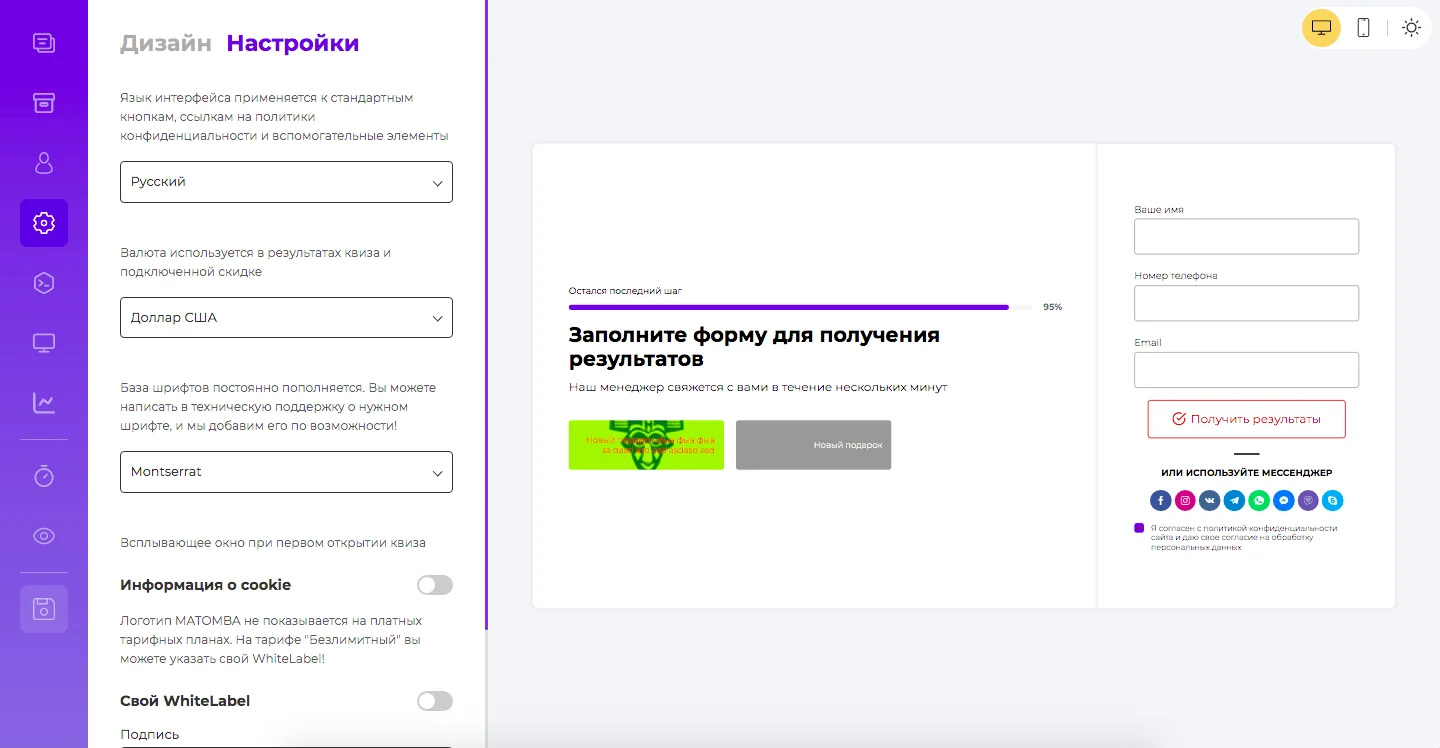Switch to mobile phone preview mode
This screenshot has height=748, width=1440.
(x=1363, y=28)
